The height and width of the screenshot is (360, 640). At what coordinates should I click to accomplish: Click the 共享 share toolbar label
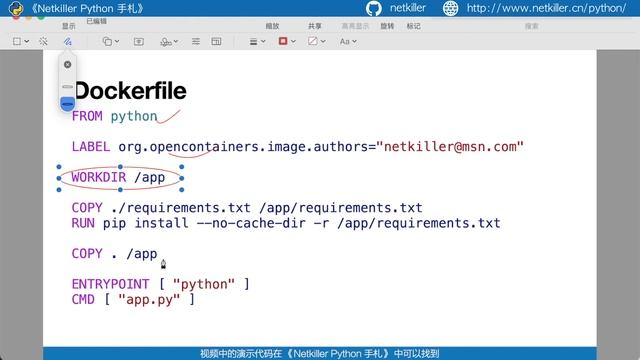point(315,26)
